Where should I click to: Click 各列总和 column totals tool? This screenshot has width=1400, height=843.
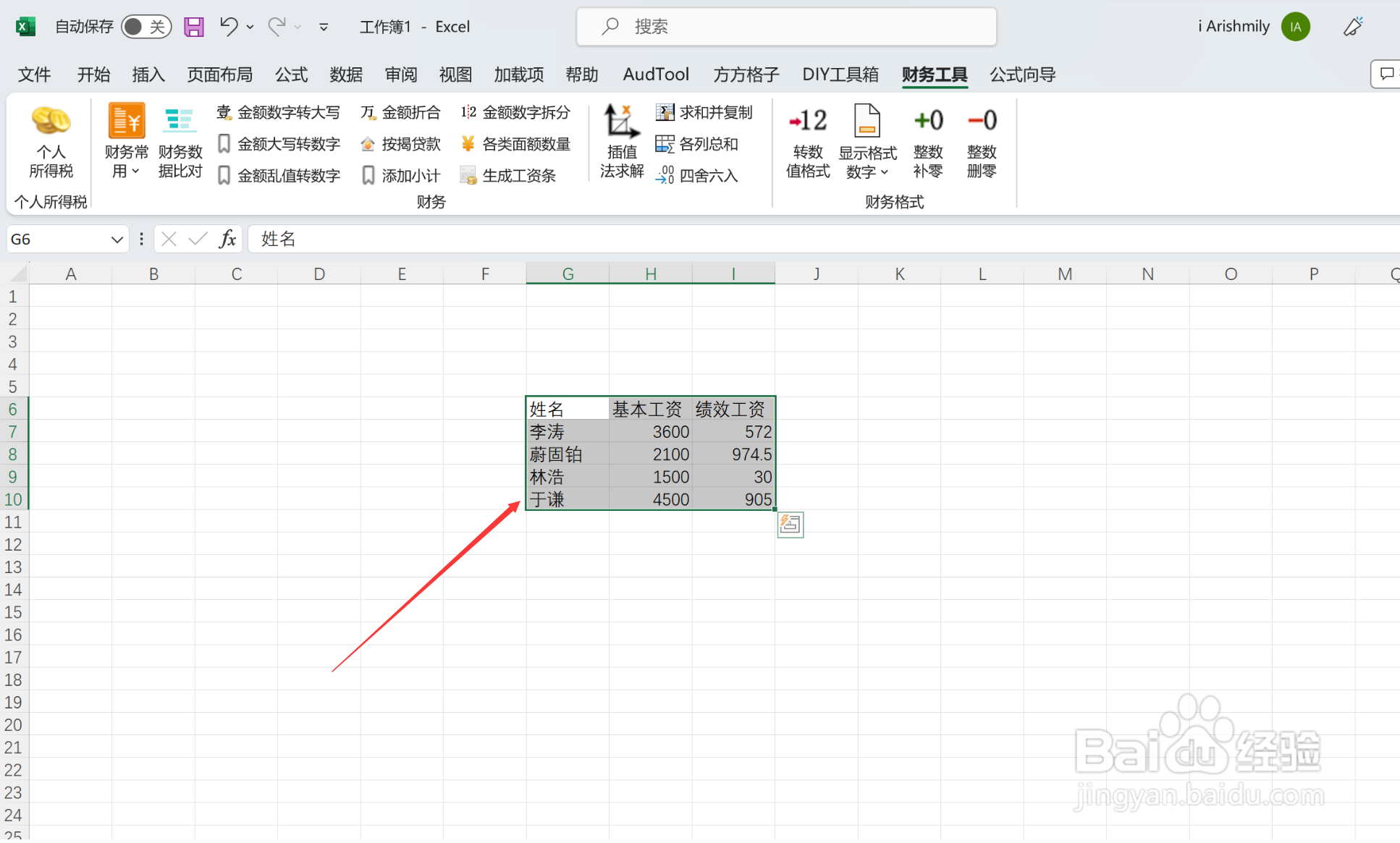pyautogui.click(x=696, y=144)
